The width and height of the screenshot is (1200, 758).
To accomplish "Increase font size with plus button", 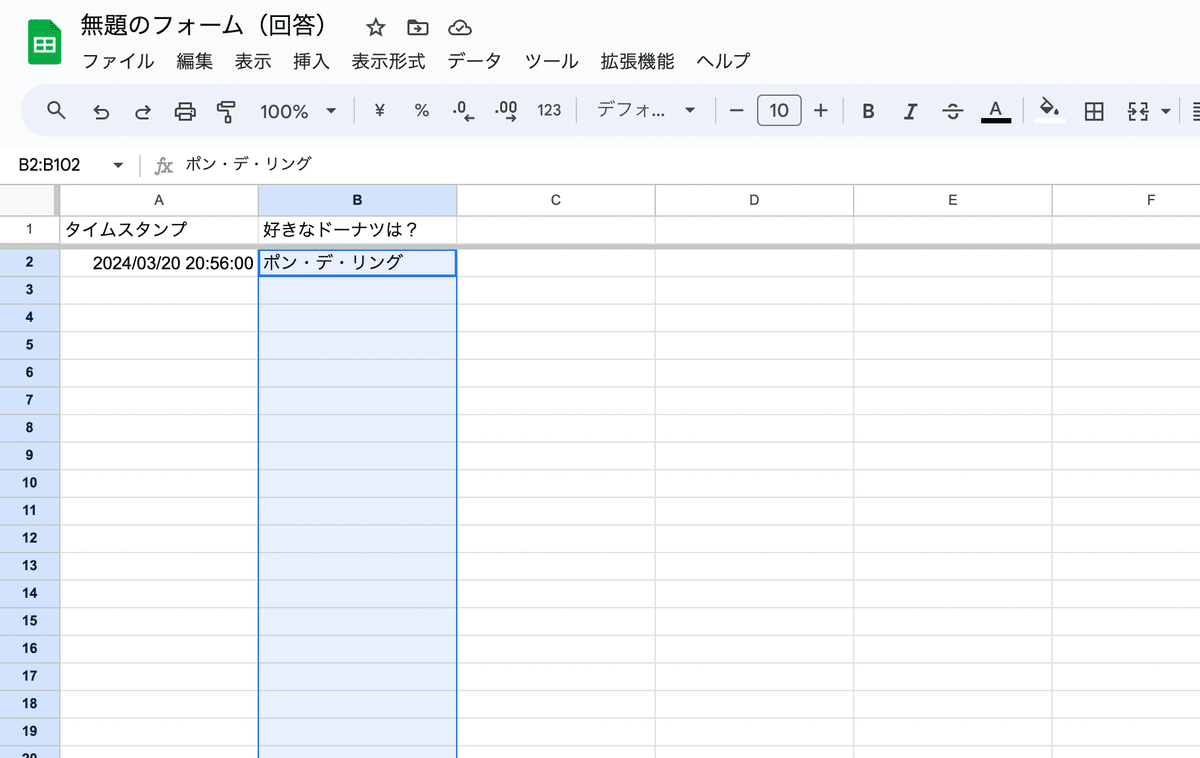I will tap(821, 111).
